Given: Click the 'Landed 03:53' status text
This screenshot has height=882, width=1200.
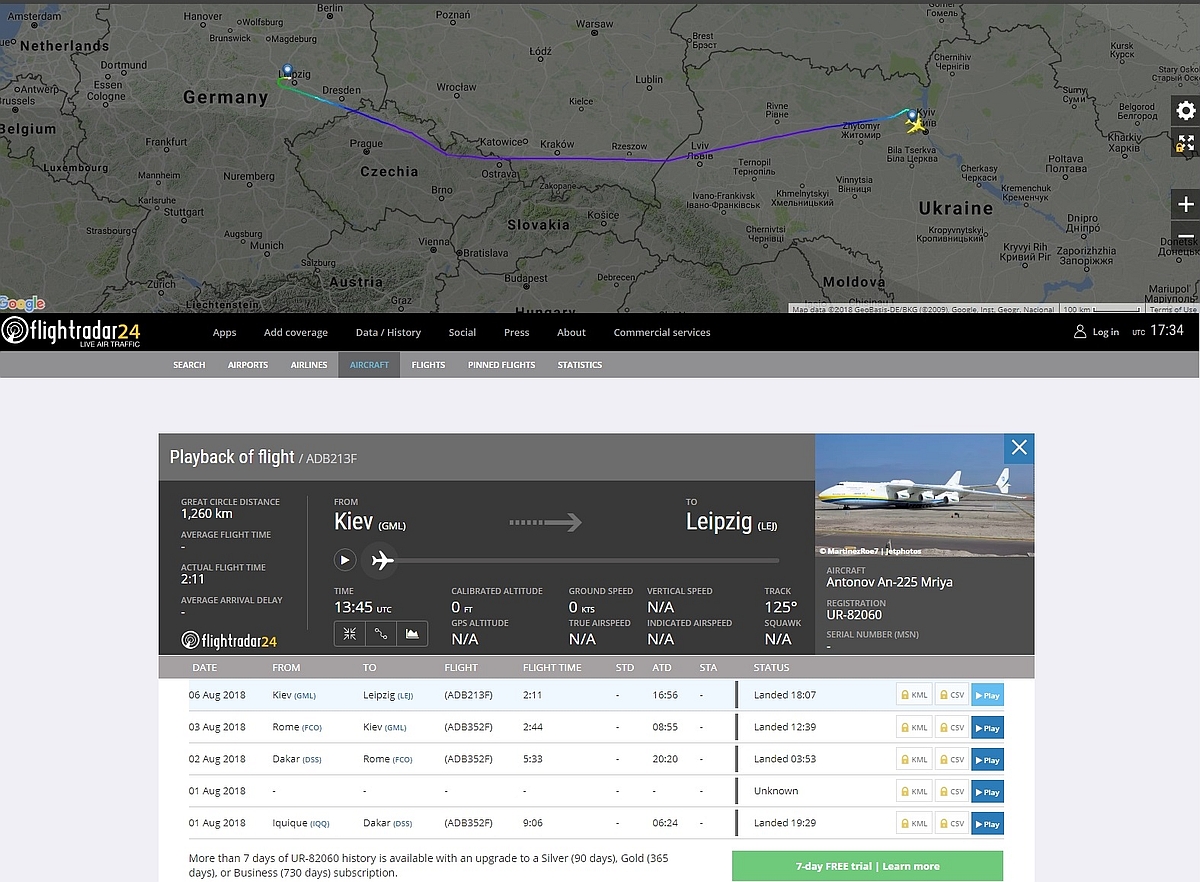Looking at the screenshot, I should pyautogui.click(x=785, y=759).
